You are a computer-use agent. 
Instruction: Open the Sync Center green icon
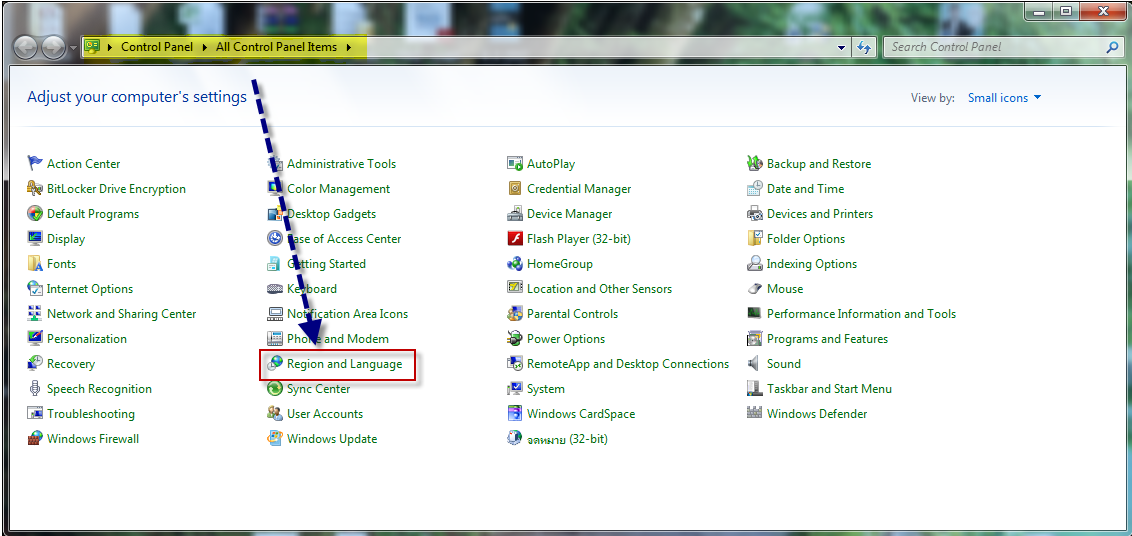274,389
